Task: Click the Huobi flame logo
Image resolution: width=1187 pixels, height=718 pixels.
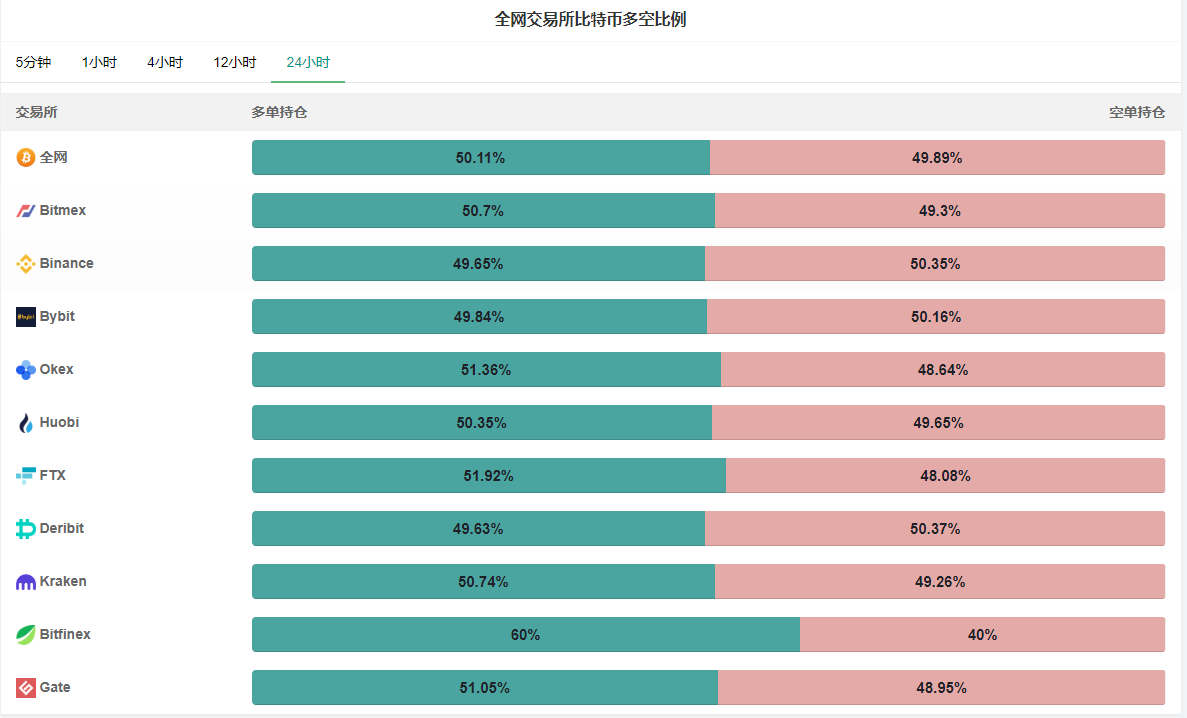Action: pos(26,423)
